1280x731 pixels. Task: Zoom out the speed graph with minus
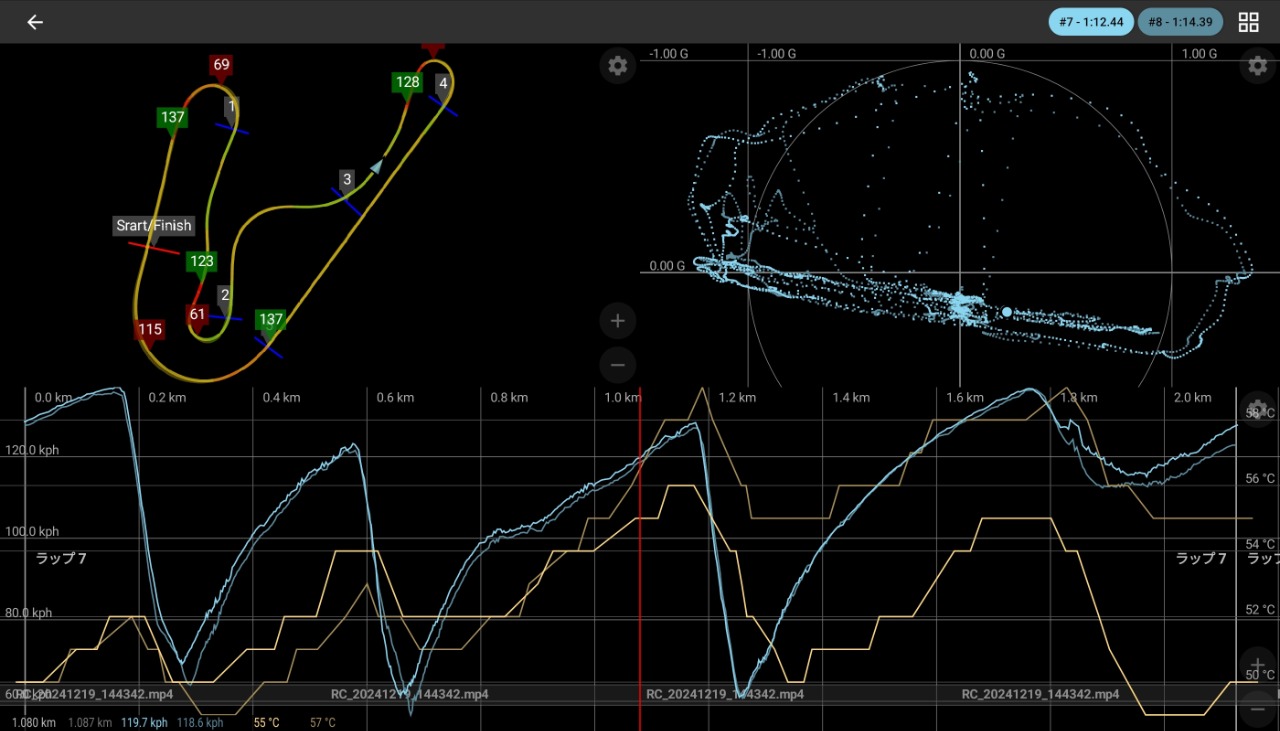click(1258, 709)
